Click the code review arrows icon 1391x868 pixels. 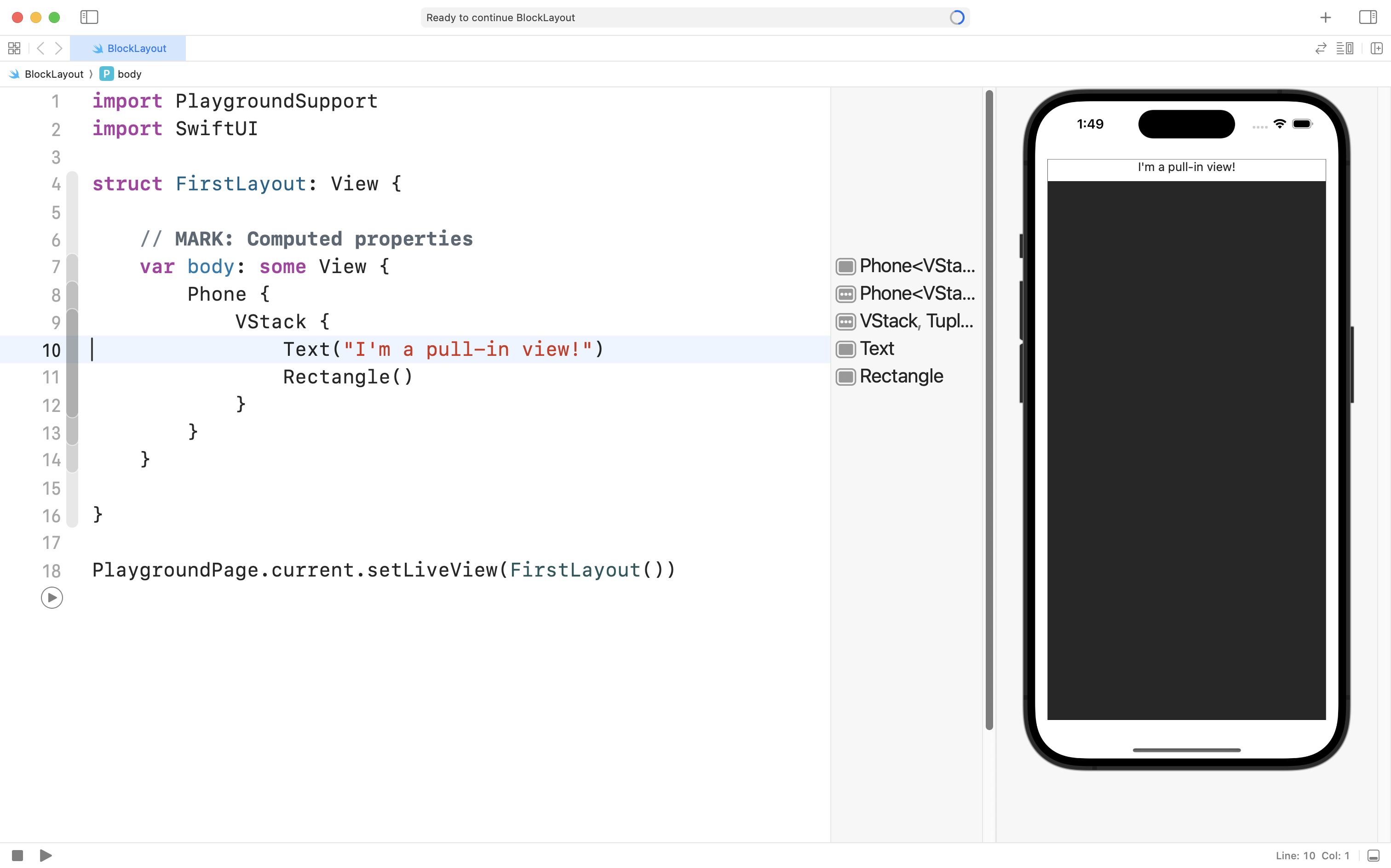point(1320,48)
